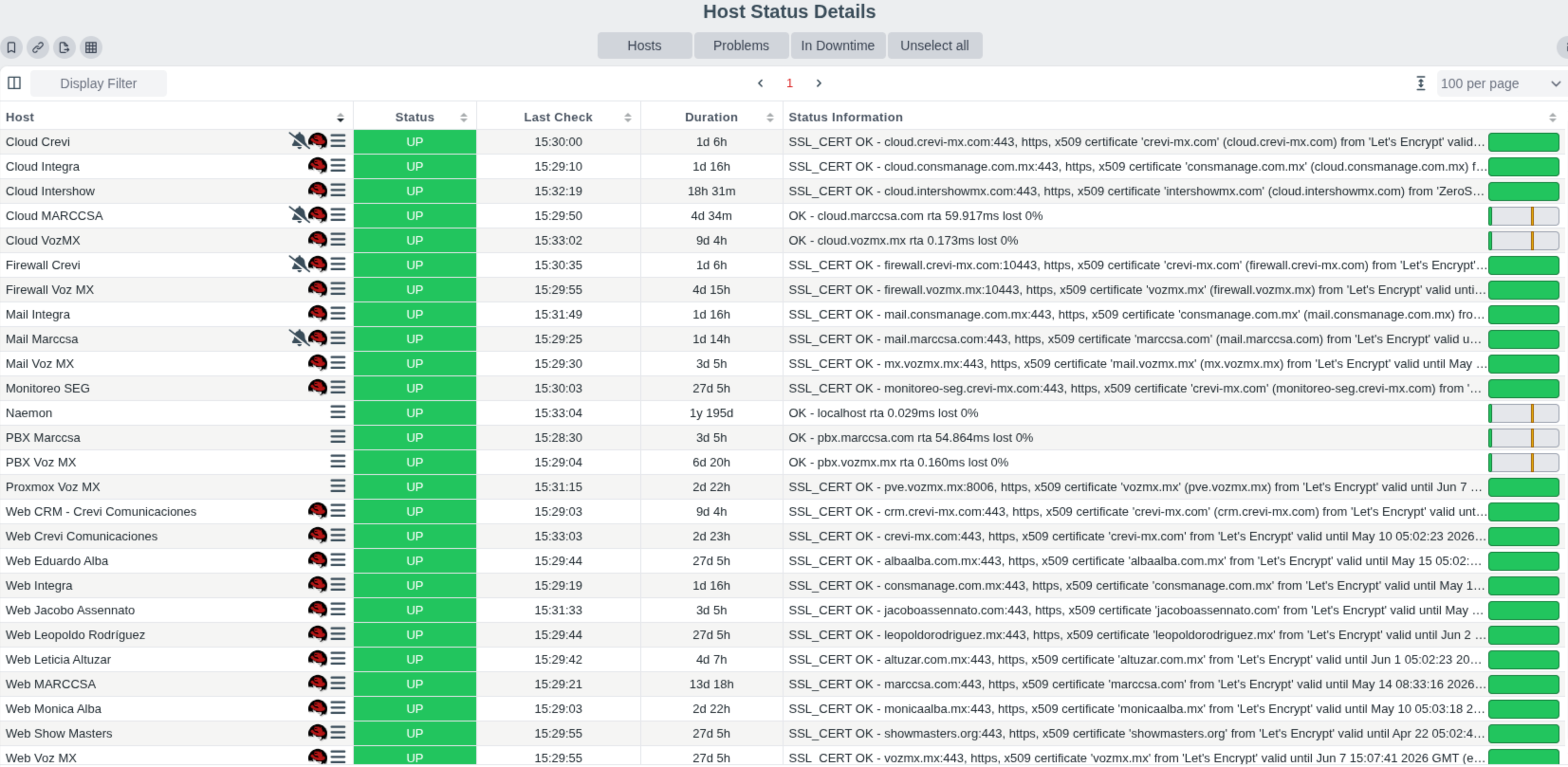Screen dimensions: 1568x767
Task: Toggle the Problems filter button
Action: click(740, 46)
